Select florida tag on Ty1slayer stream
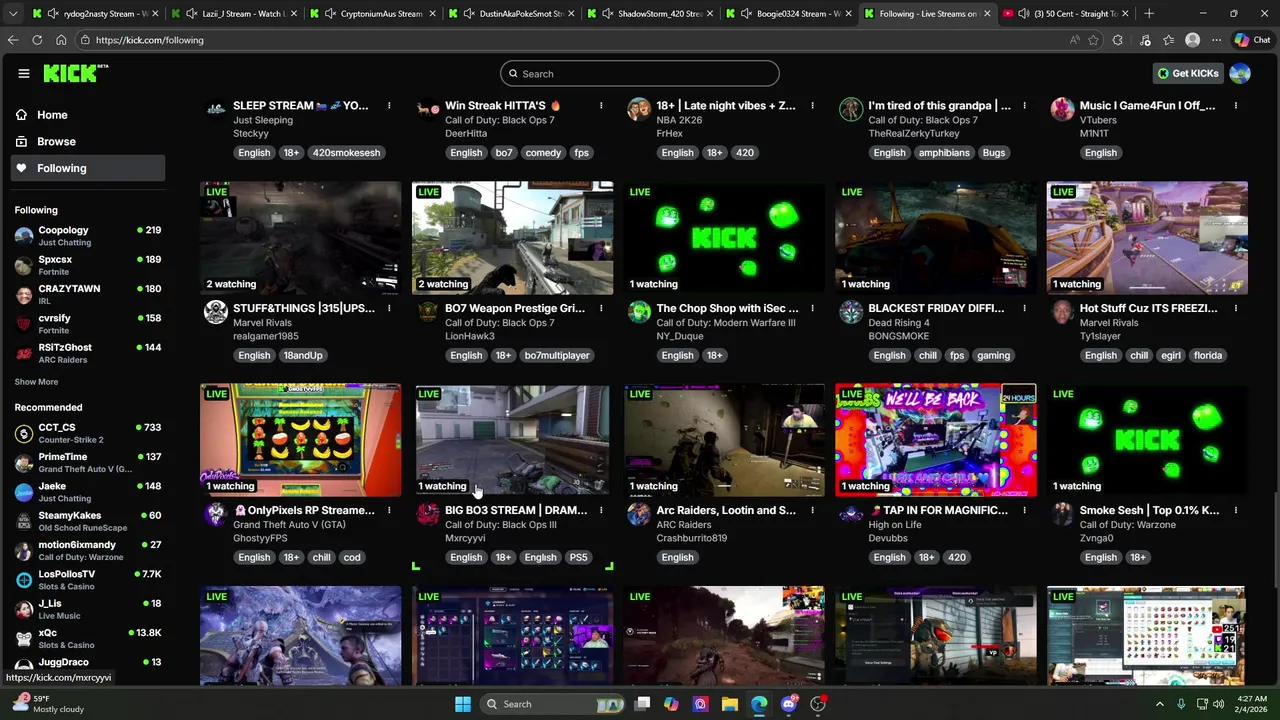This screenshot has height=720, width=1280. point(1208,356)
